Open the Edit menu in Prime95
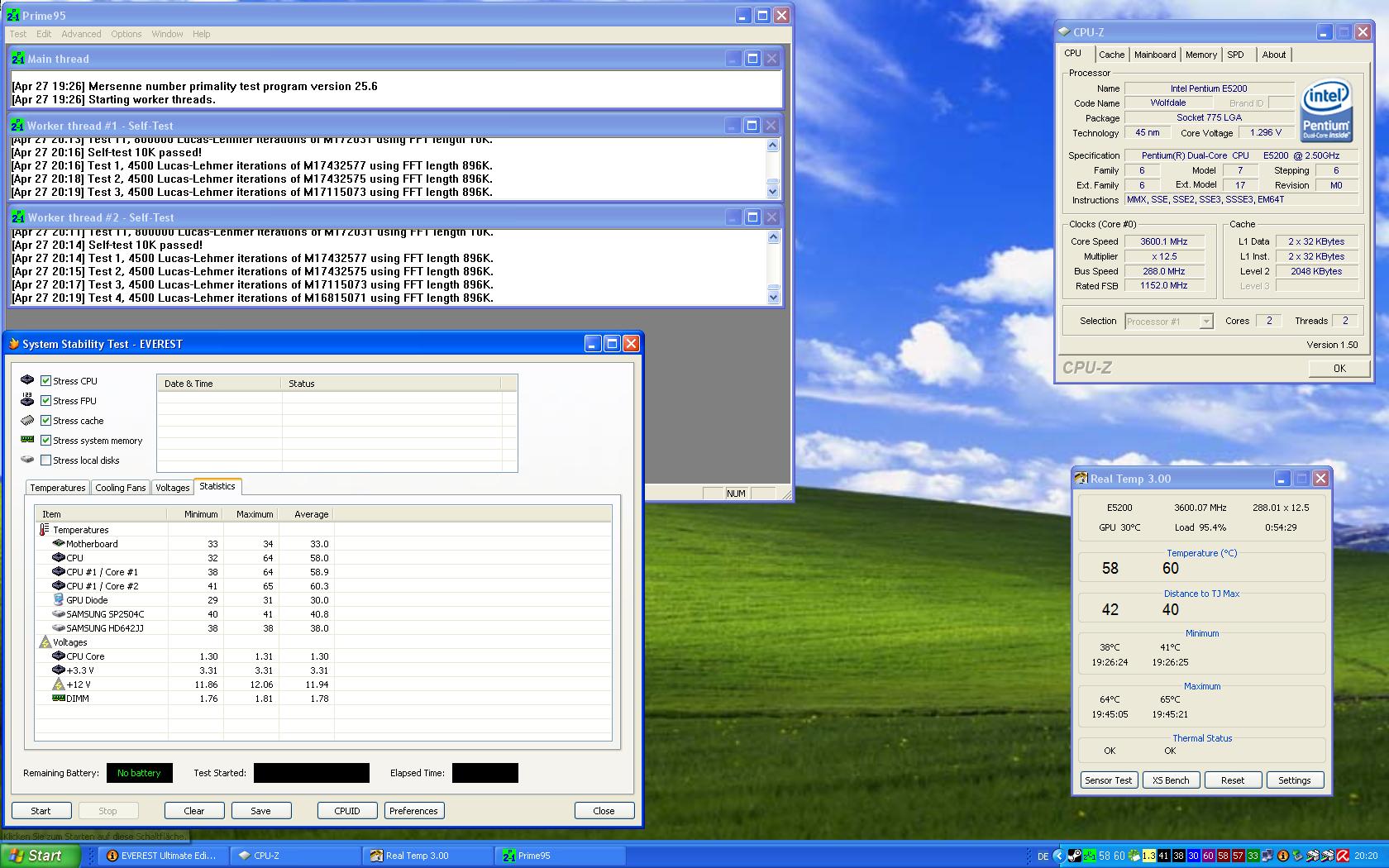This screenshot has height=868, width=1389. coord(44,34)
